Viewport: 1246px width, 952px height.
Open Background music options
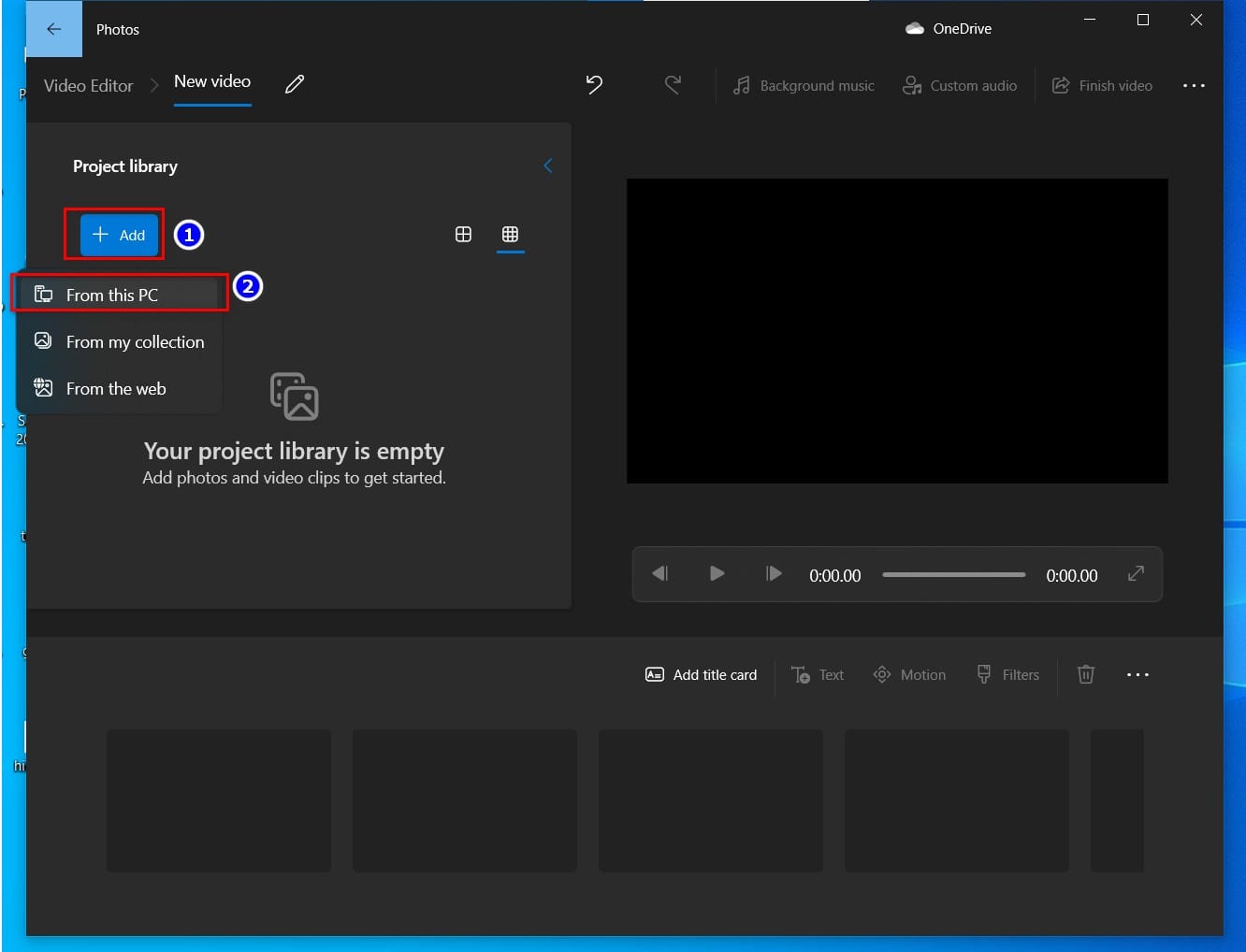(804, 85)
